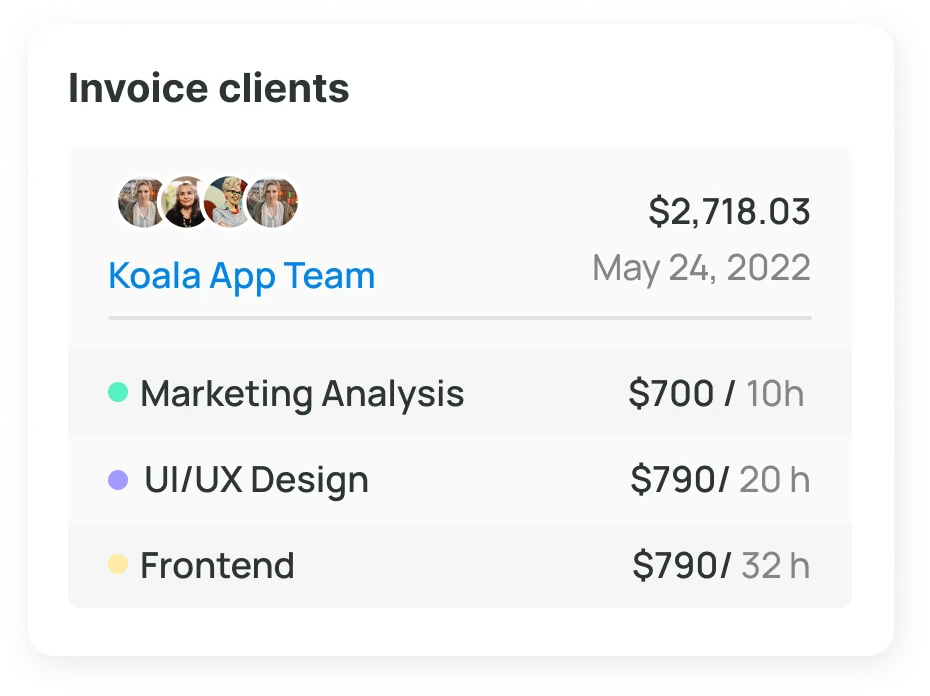Open the Koala App Team link
930x696 pixels.
click(x=241, y=277)
